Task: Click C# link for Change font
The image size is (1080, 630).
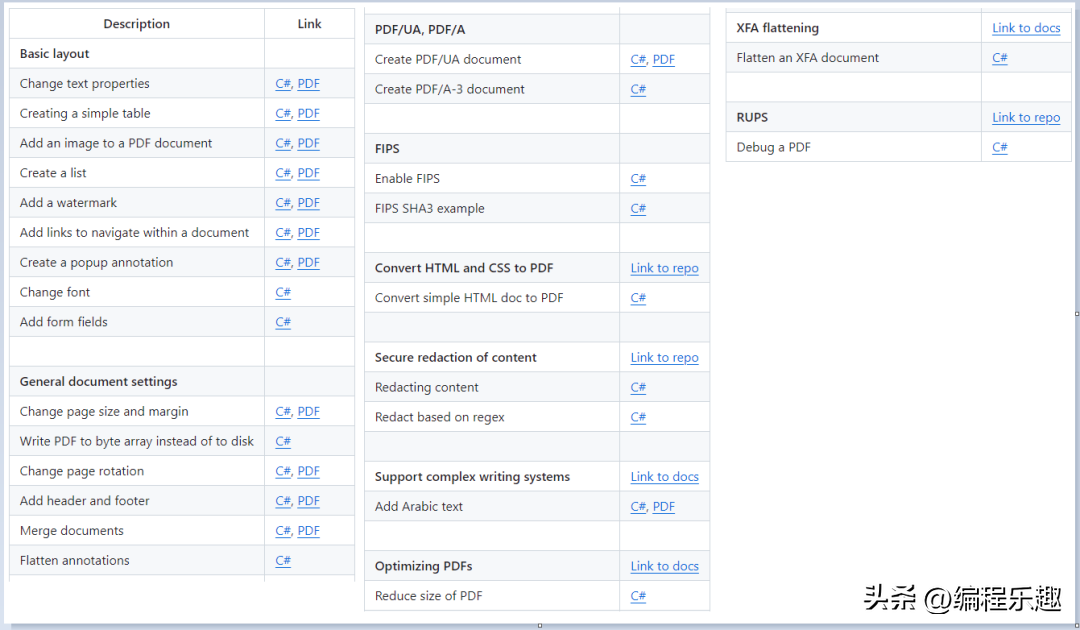Action: point(283,293)
